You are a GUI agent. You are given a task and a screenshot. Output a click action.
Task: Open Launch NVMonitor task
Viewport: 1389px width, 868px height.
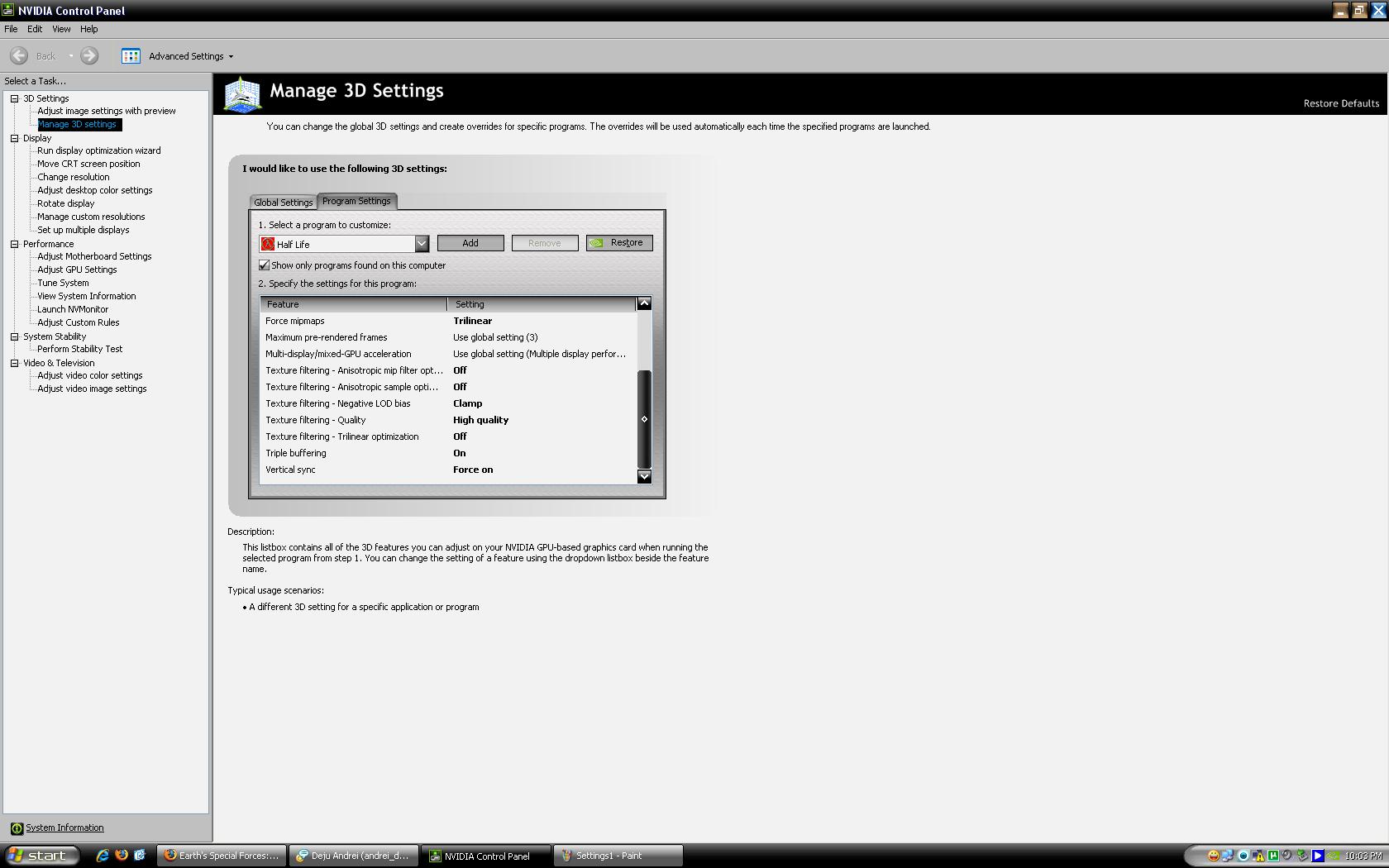73,309
